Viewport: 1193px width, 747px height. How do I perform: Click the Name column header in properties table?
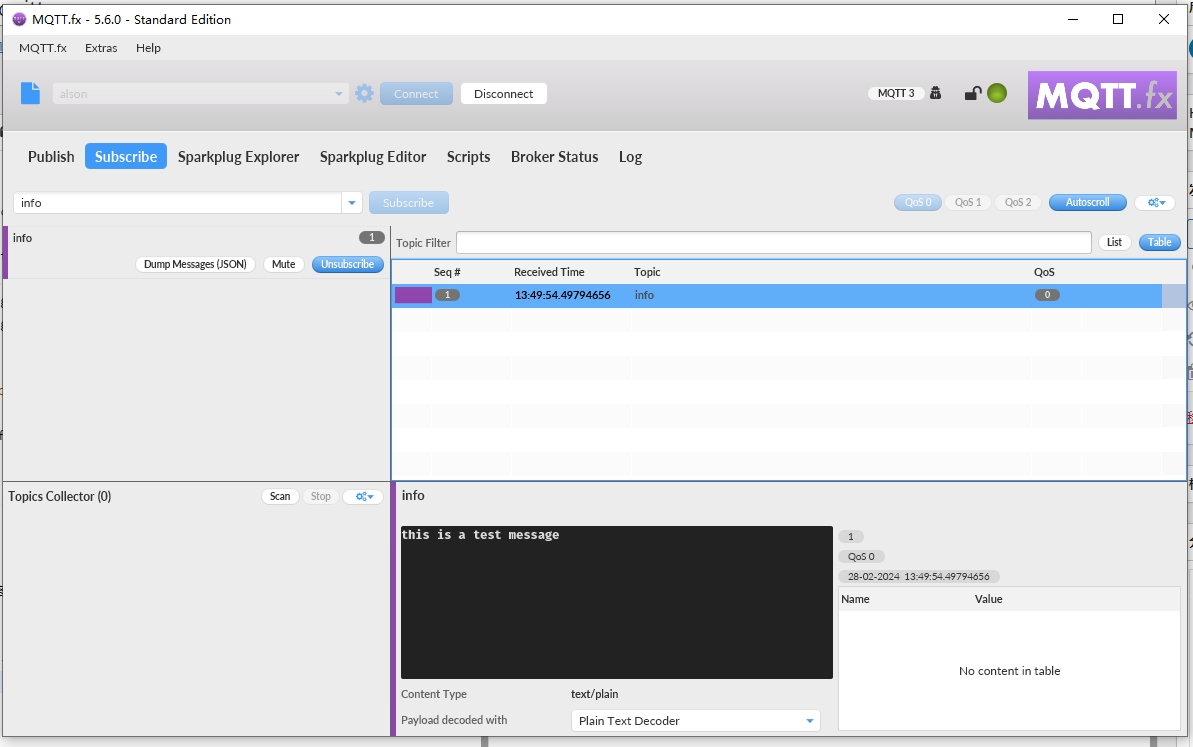point(855,599)
